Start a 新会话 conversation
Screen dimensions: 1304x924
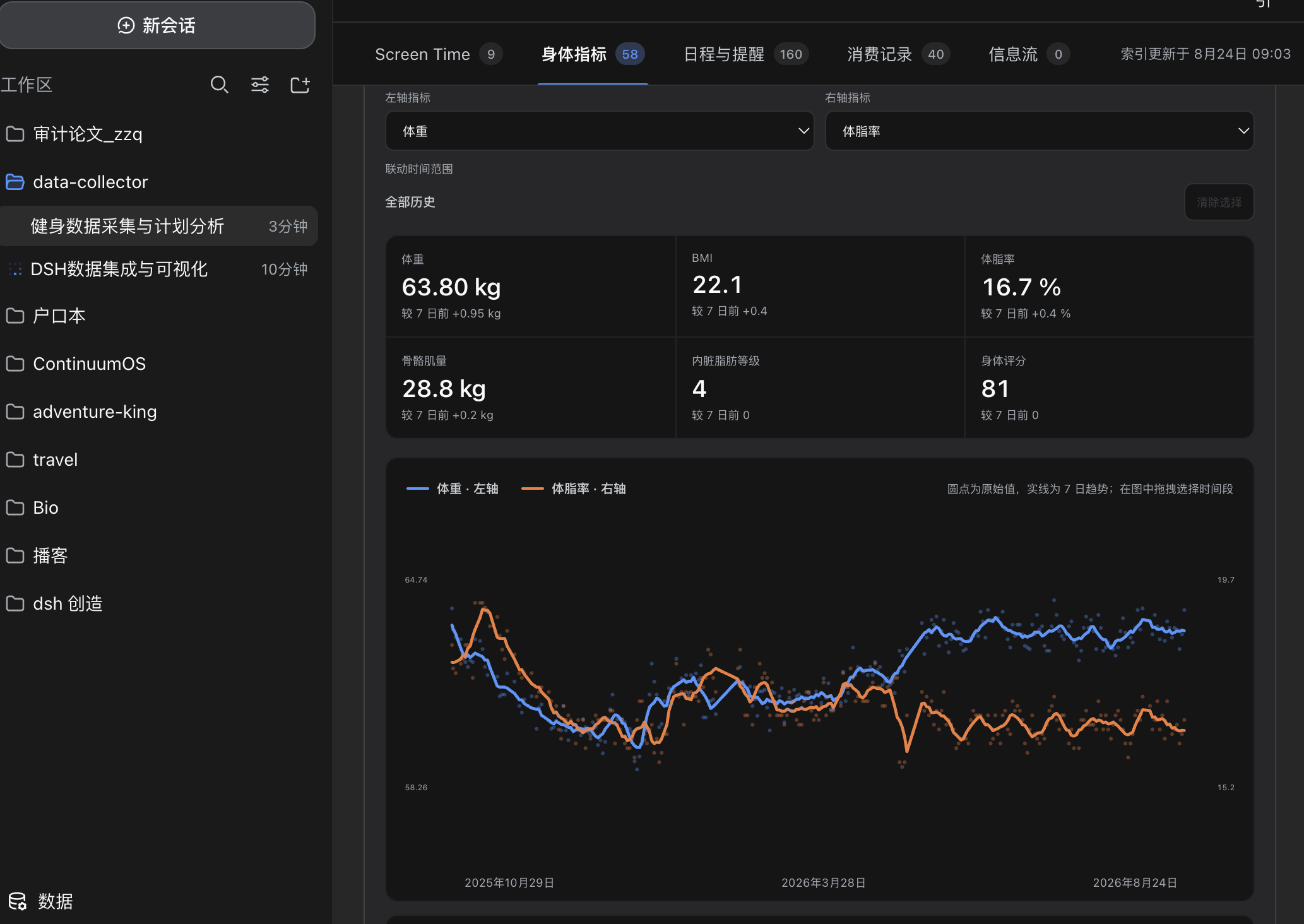158,25
